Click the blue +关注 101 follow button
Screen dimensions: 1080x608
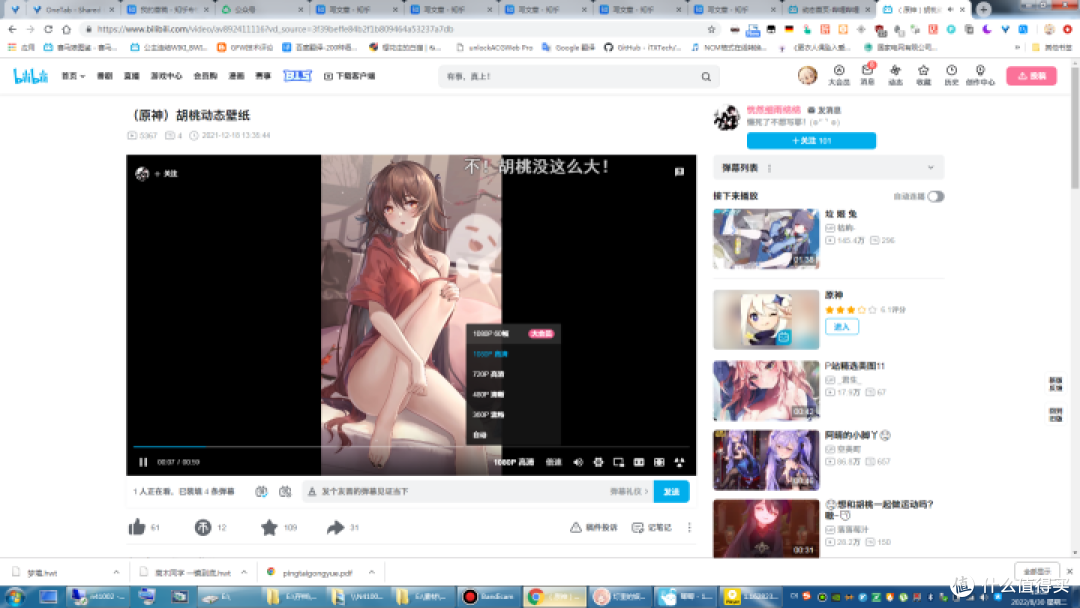(x=811, y=140)
